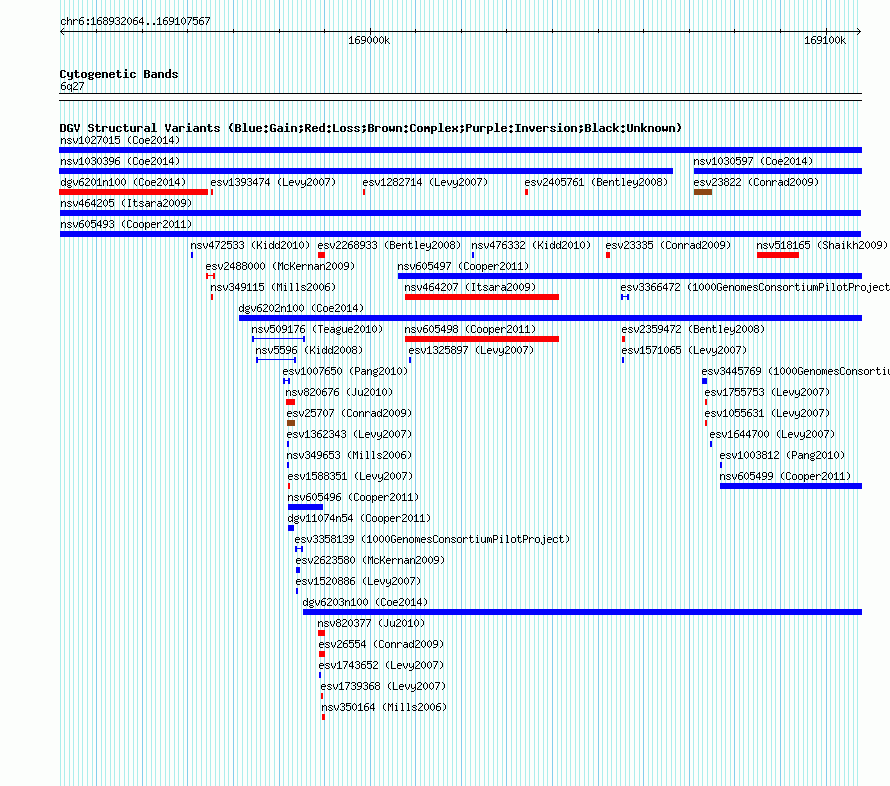The image size is (890, 786).
Task: Click the chr6:168932064..169107567 coordinates text
Action: pos(135,21)
